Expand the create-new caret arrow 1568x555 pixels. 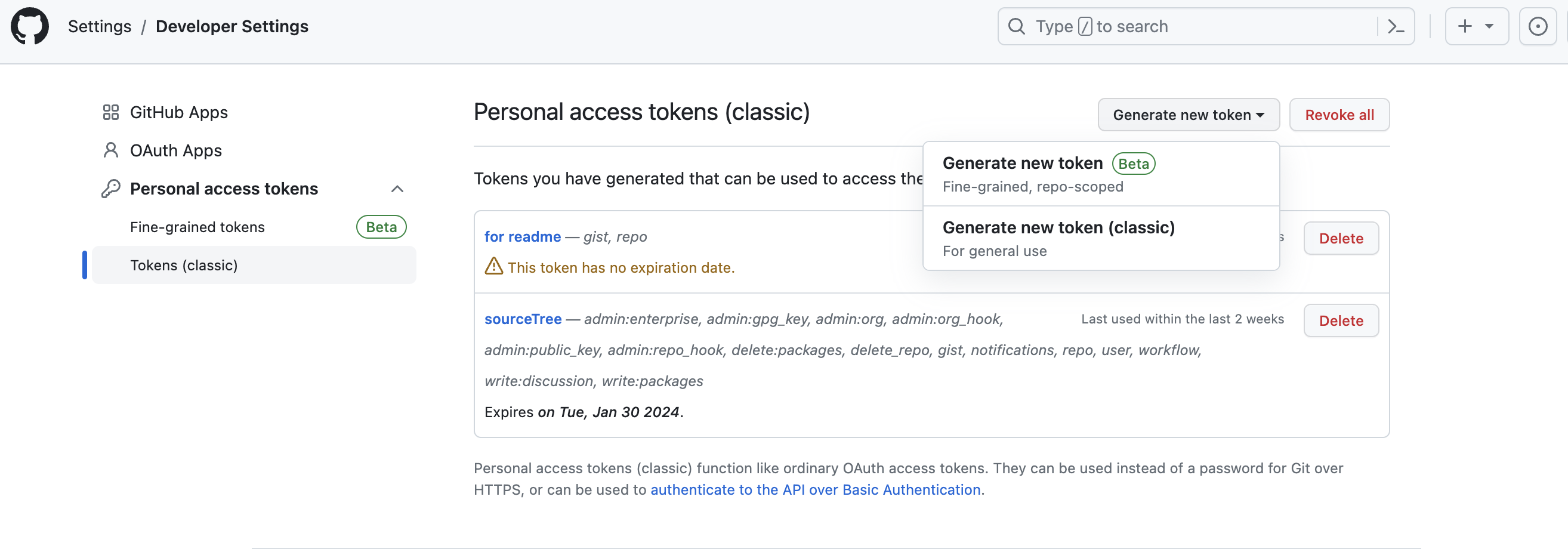tap(1489, 26)
